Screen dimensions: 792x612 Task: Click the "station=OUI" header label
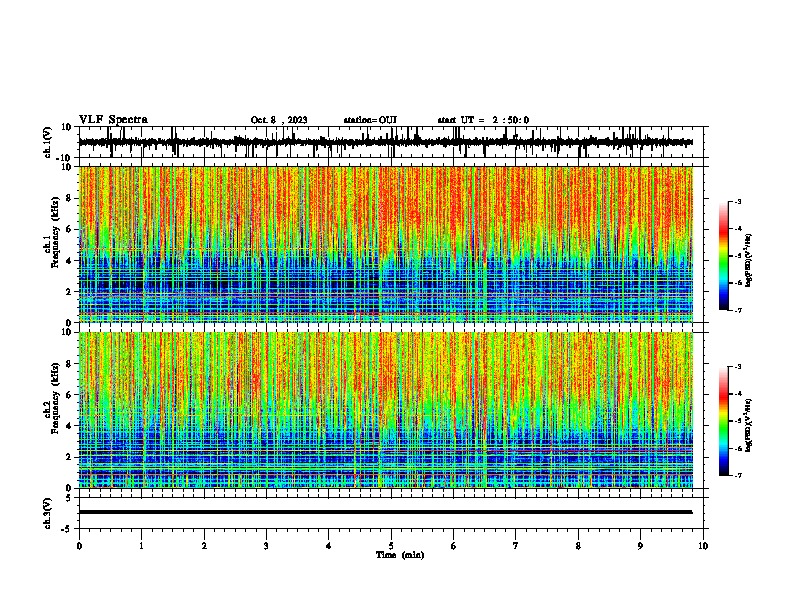(x=370, y=120)
